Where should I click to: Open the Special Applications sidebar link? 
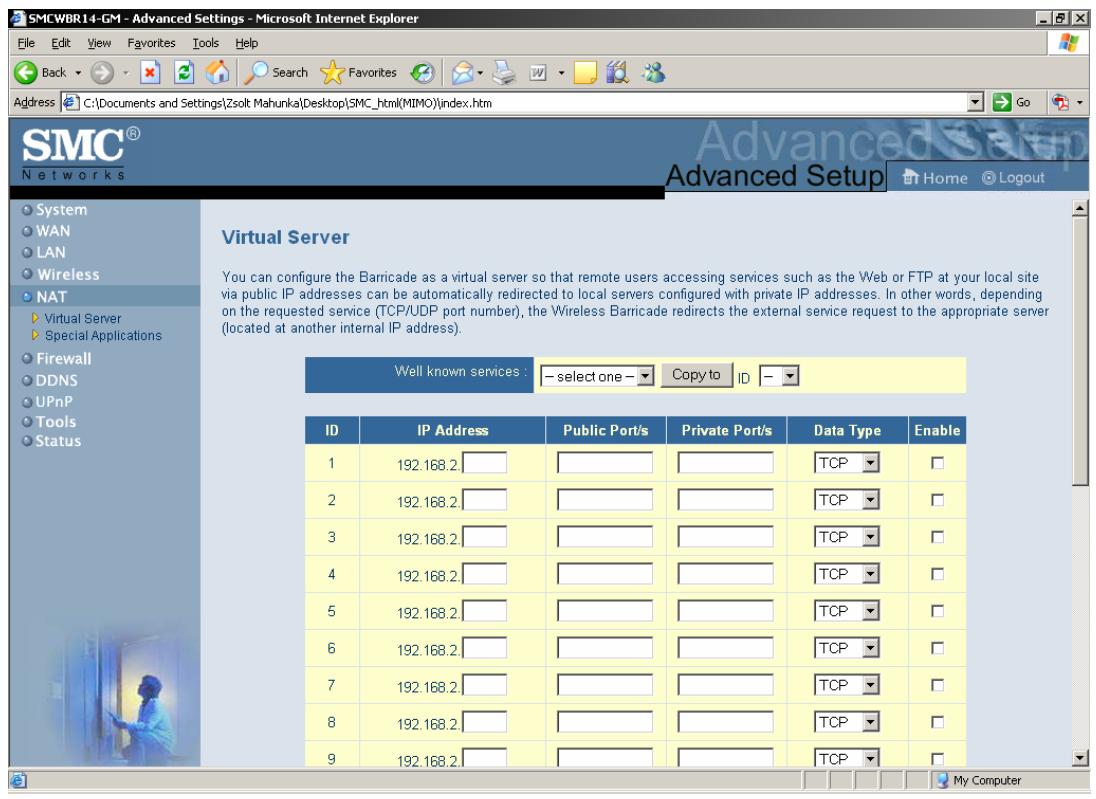[x=103, y=336]
